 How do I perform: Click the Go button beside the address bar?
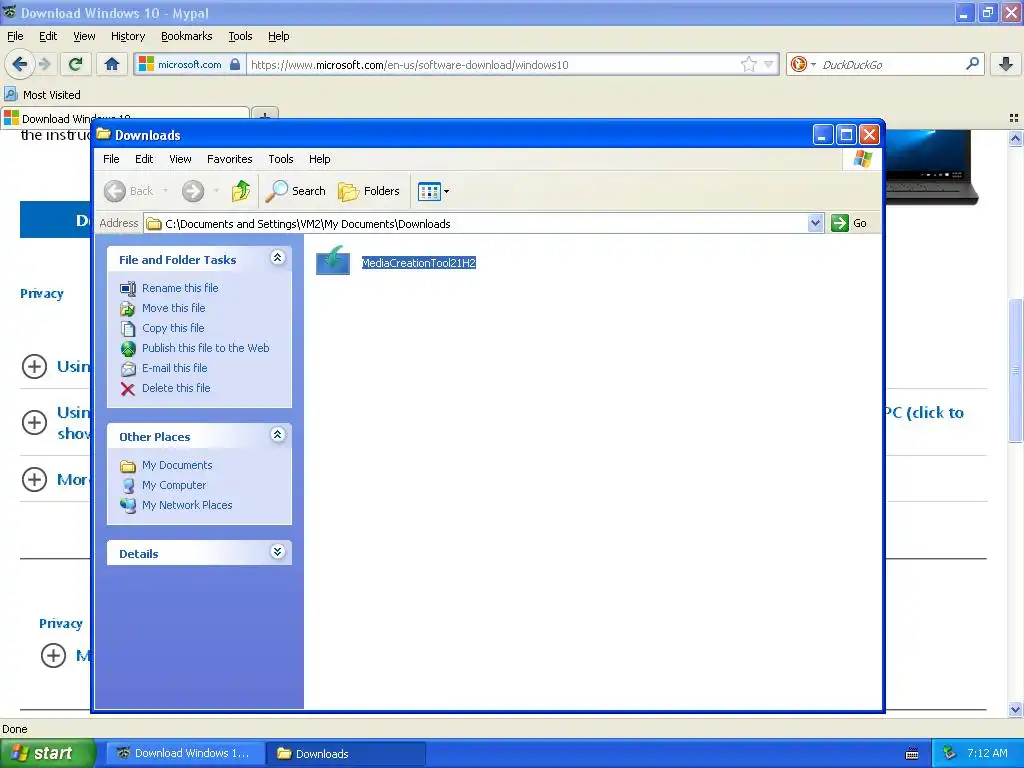pos(849,223)
